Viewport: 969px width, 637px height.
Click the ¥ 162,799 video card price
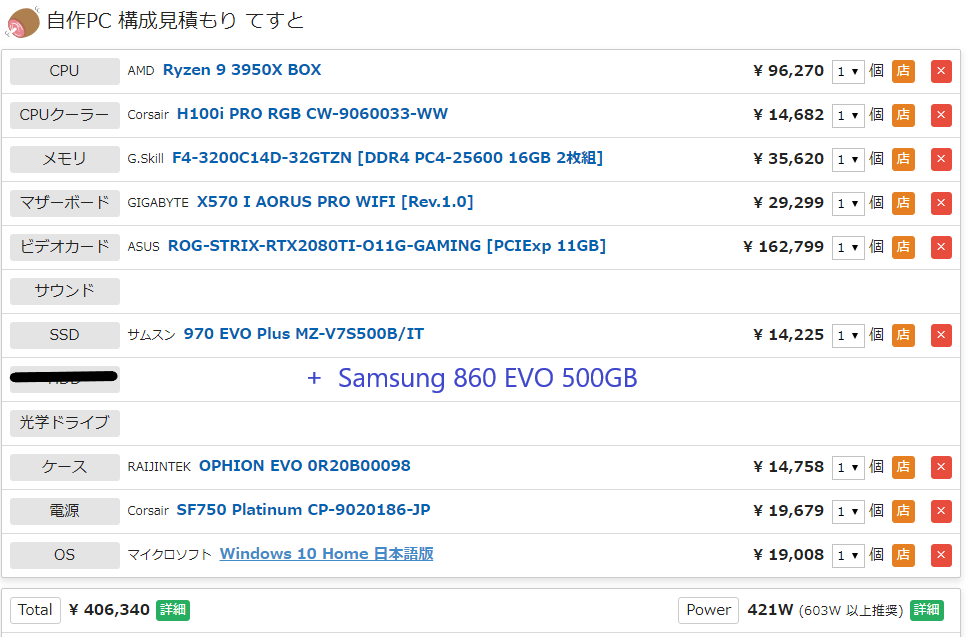point(783,247)
